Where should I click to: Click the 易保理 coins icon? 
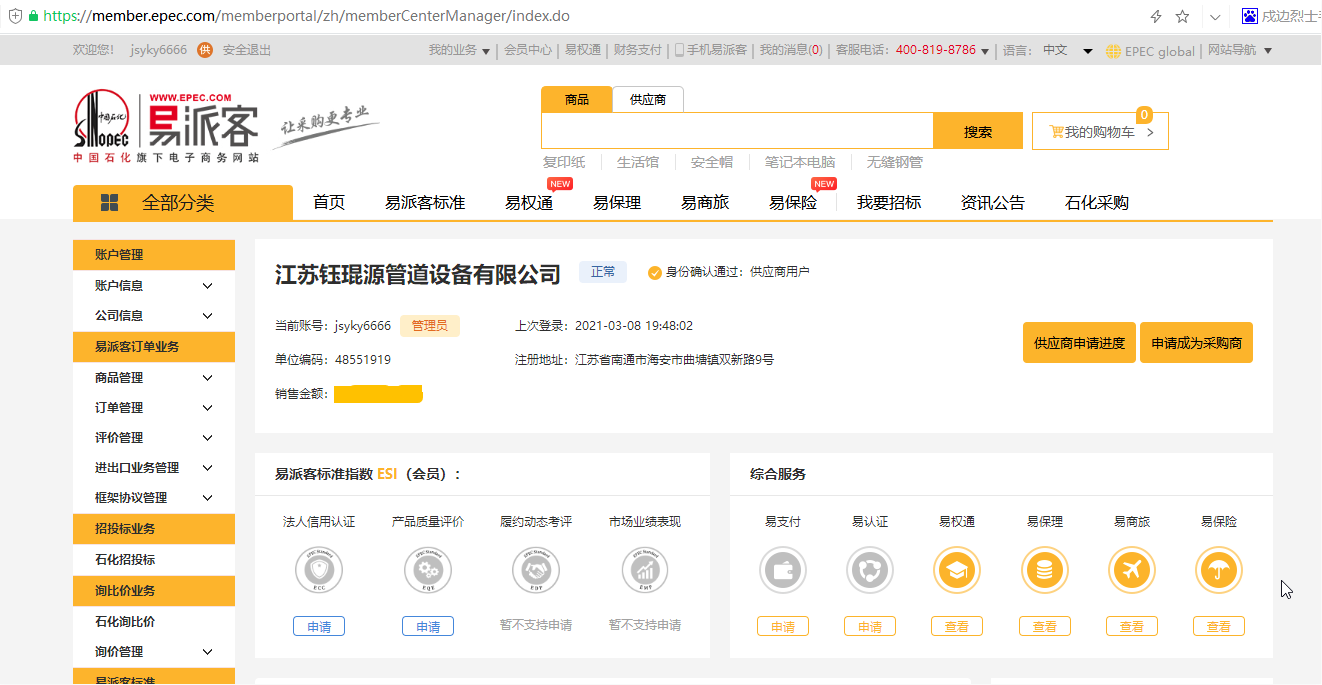click(1044, 570)
